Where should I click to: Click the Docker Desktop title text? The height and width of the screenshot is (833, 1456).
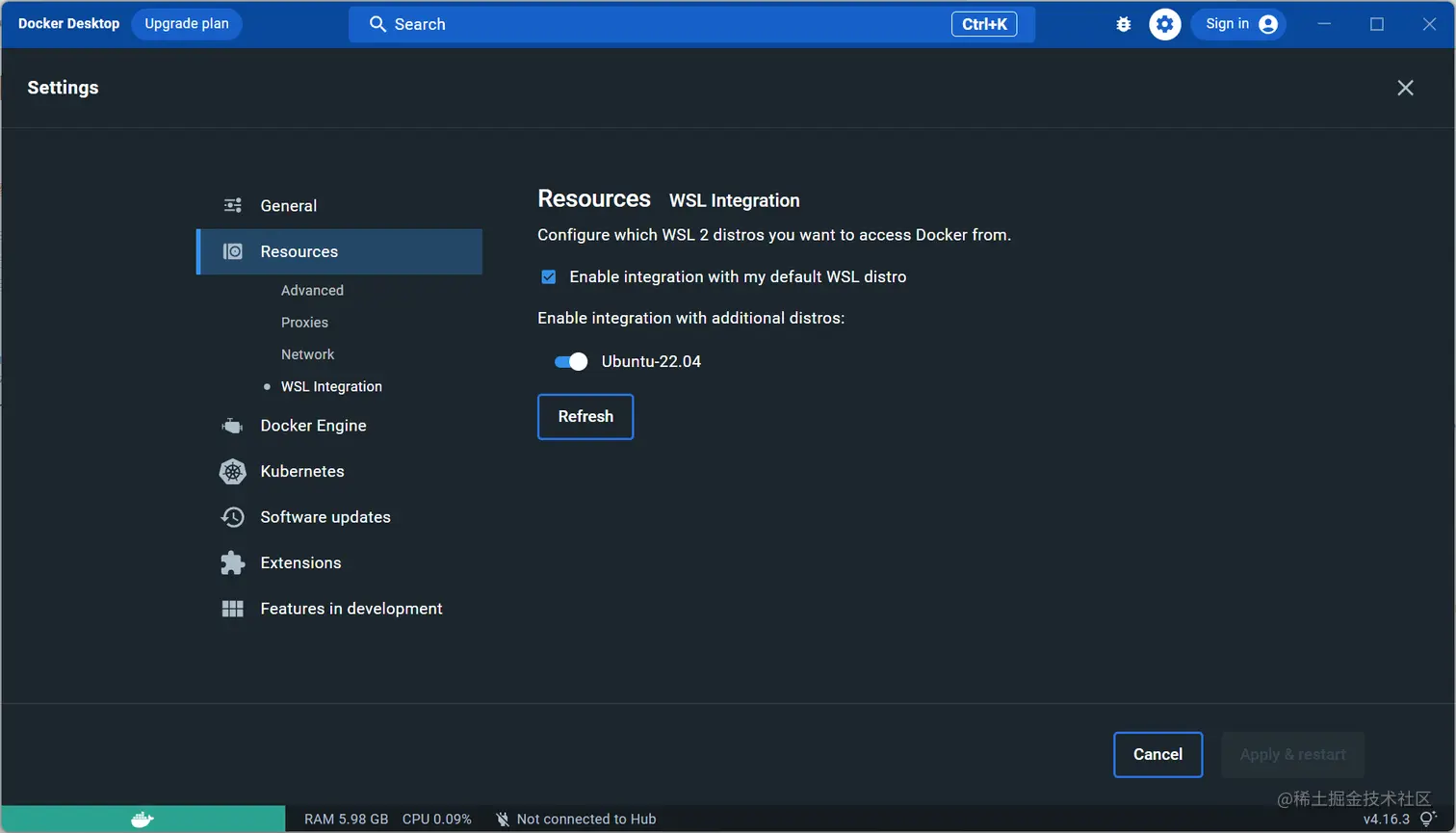(x=69, y=24)
